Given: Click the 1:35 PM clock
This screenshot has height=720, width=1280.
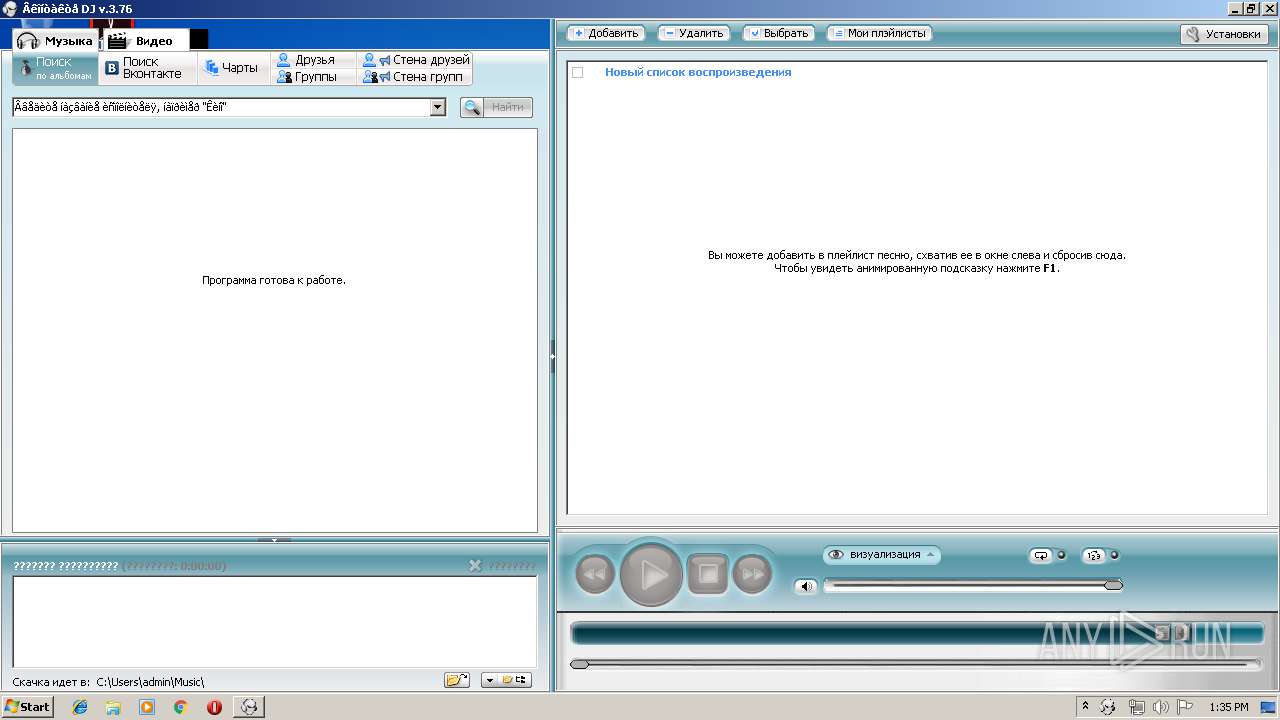Looking at the screenshot, I should coord(1228,707).
